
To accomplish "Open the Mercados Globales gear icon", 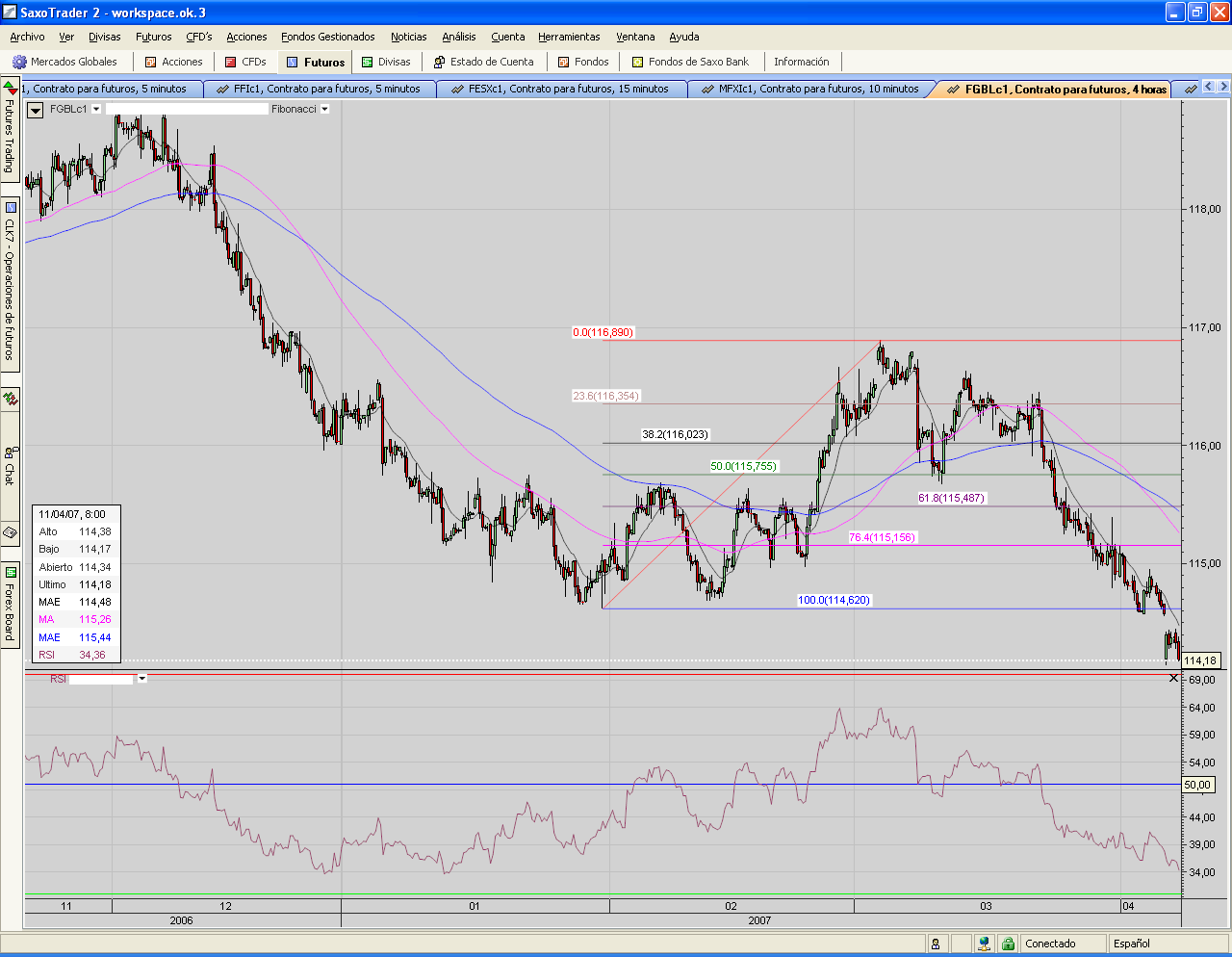I will (19, 62).
